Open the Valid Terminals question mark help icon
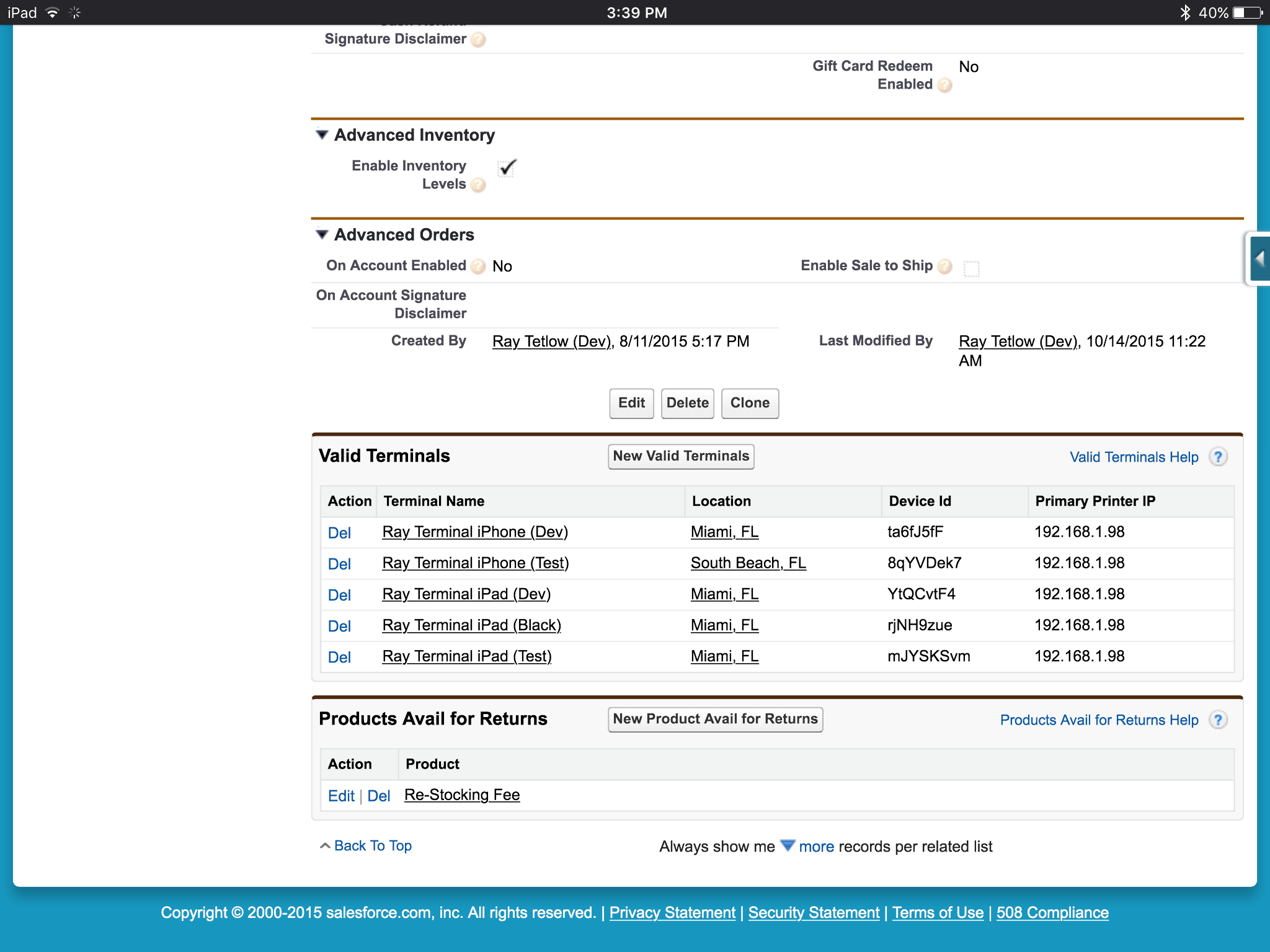Image resolution: width=1270 pixels, height=952 pixels. [1218, 457]
